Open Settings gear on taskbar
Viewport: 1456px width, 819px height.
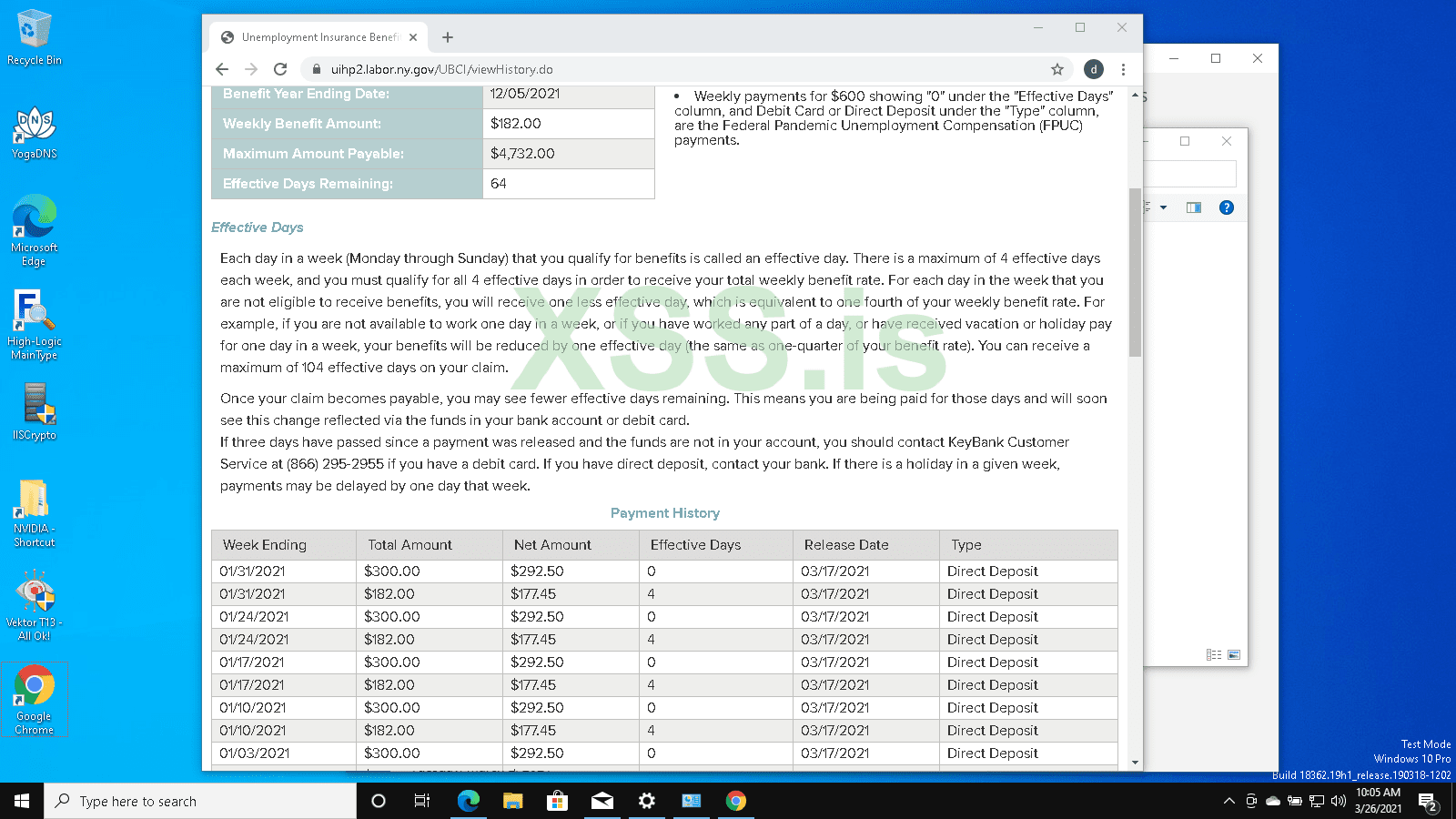click(646, 801)
